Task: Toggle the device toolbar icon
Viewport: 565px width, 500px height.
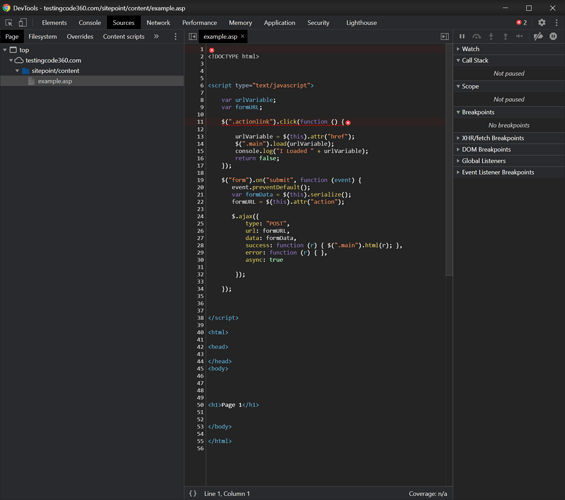Action: pyautogui.click(x=23, y=23)
